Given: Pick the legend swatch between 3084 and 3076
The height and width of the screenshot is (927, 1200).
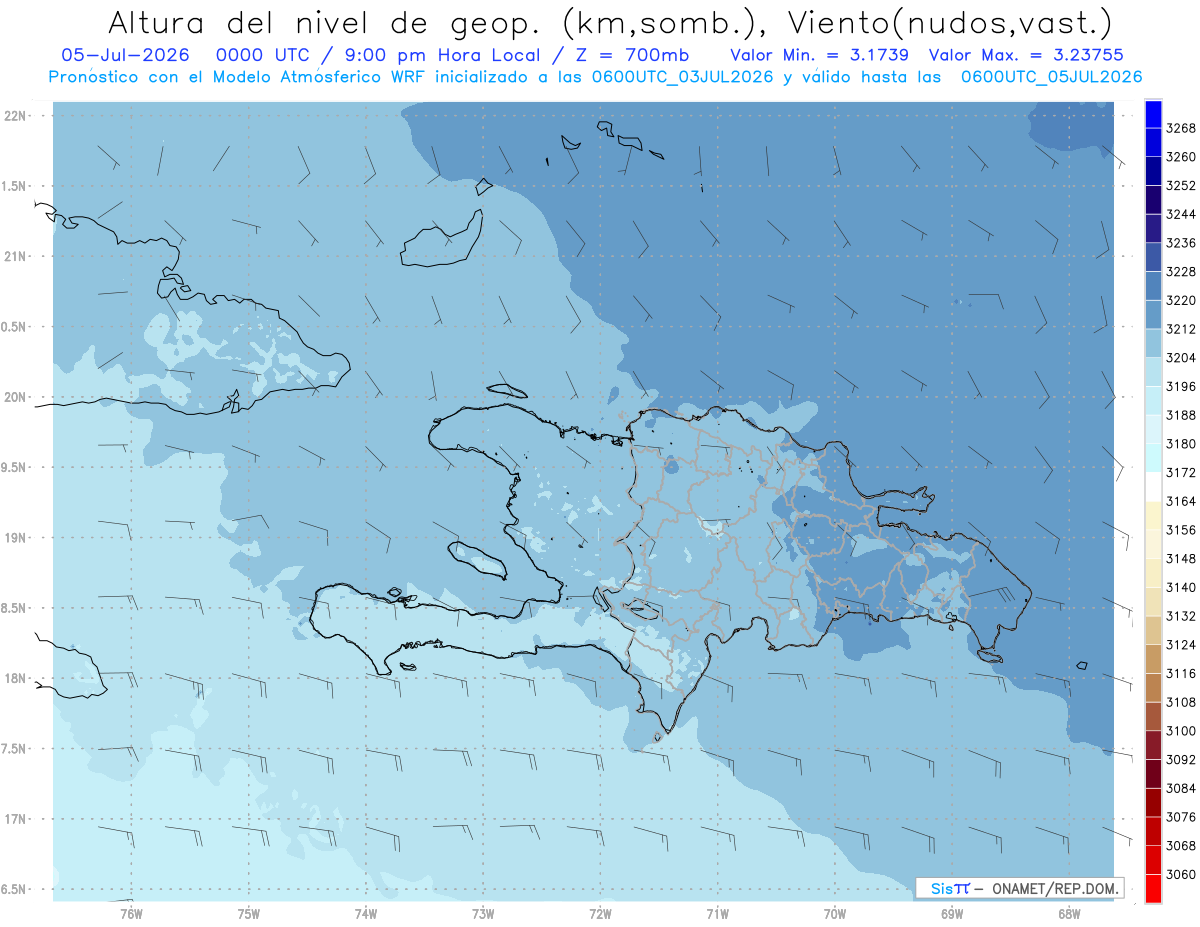Looking at the screenshot, I should (x=1153, y=802).
